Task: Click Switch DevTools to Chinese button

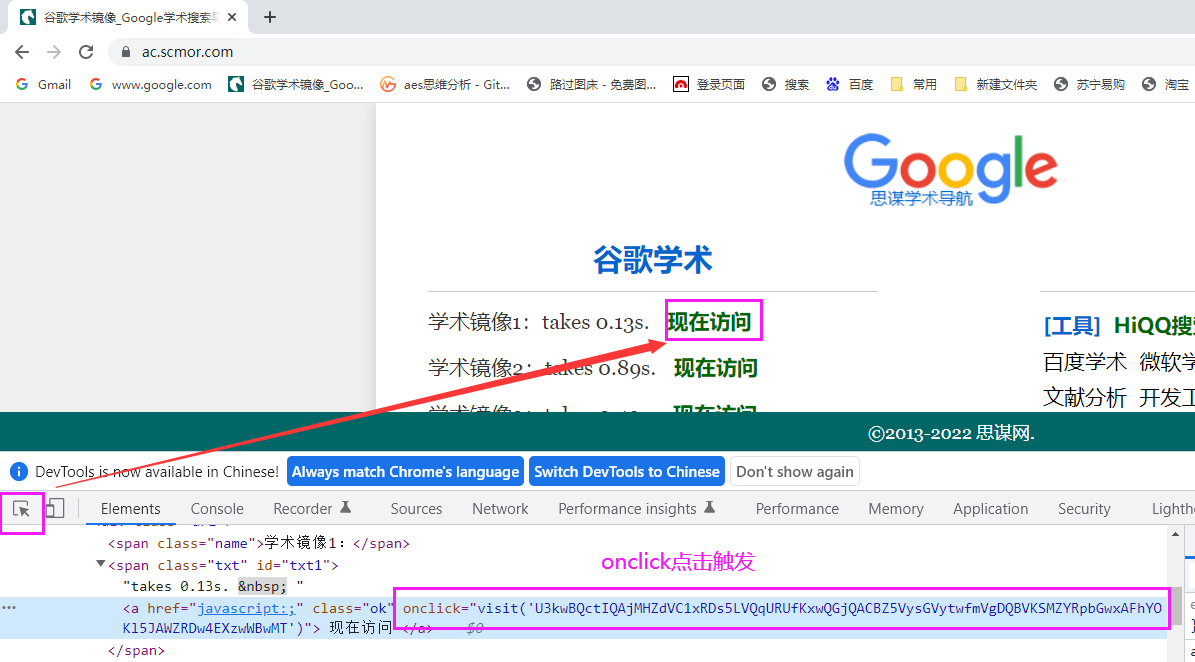Action: 626,472
